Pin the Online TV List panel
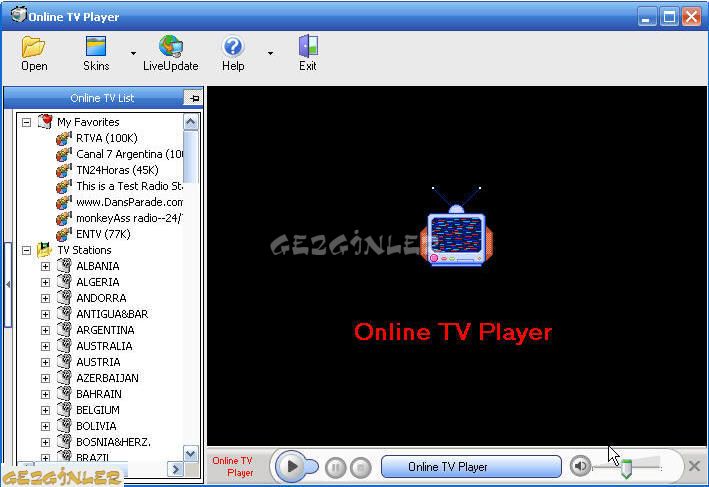The image size is (709, 487). (x=193, y=98)
